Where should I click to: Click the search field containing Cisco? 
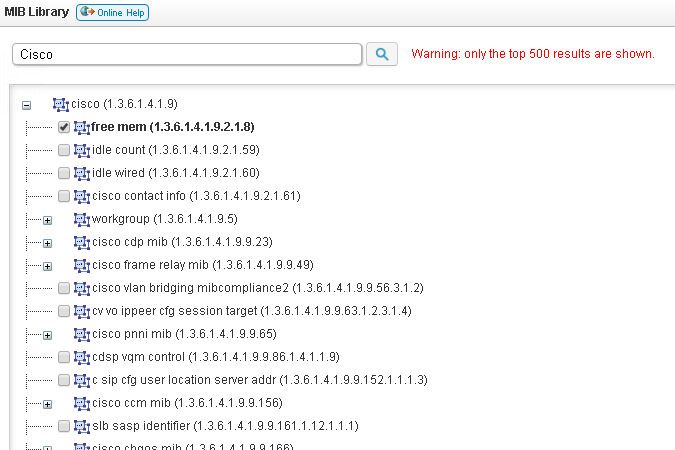[x=186, y=55]
